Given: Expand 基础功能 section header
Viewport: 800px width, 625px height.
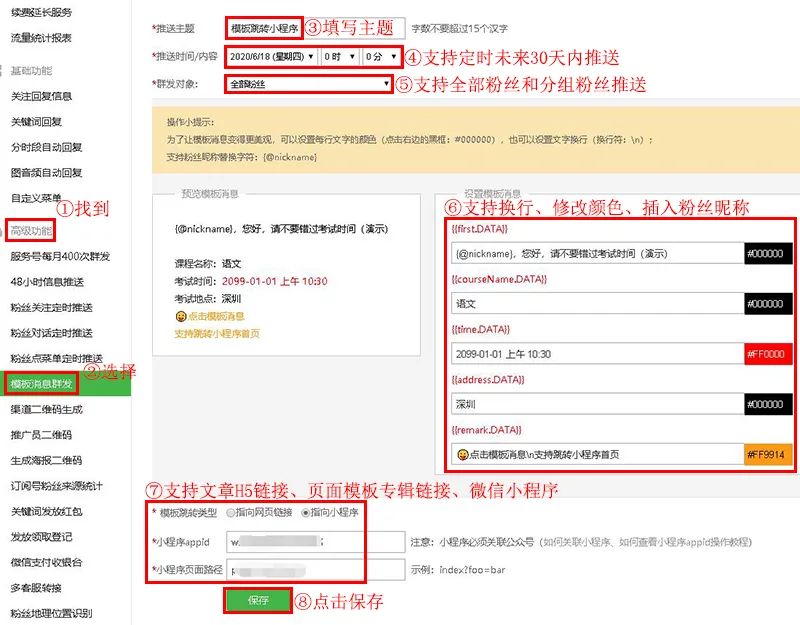Looking at the screenshot, I should [31, 70].
